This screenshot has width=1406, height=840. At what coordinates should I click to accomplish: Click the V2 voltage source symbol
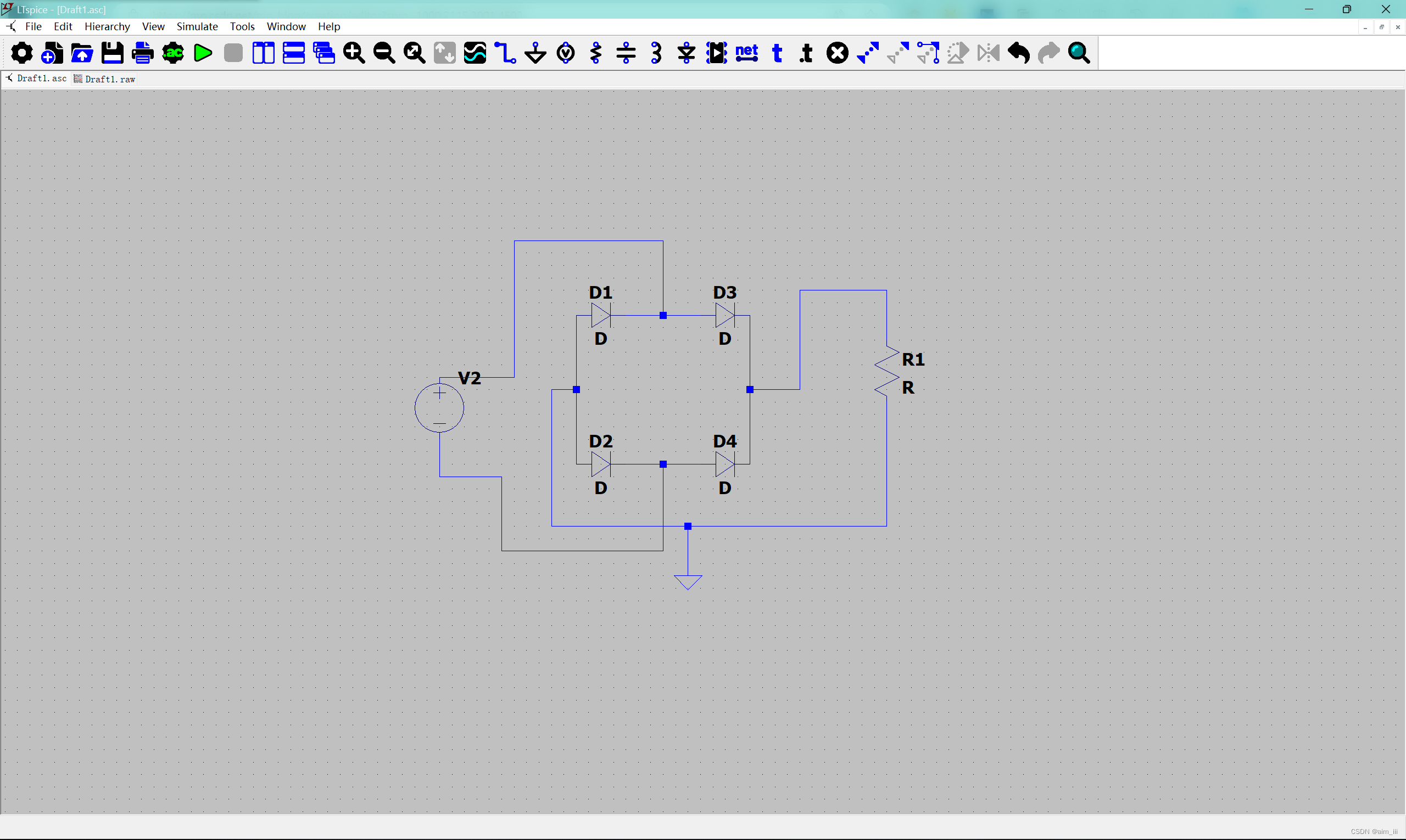pos(439,408)
